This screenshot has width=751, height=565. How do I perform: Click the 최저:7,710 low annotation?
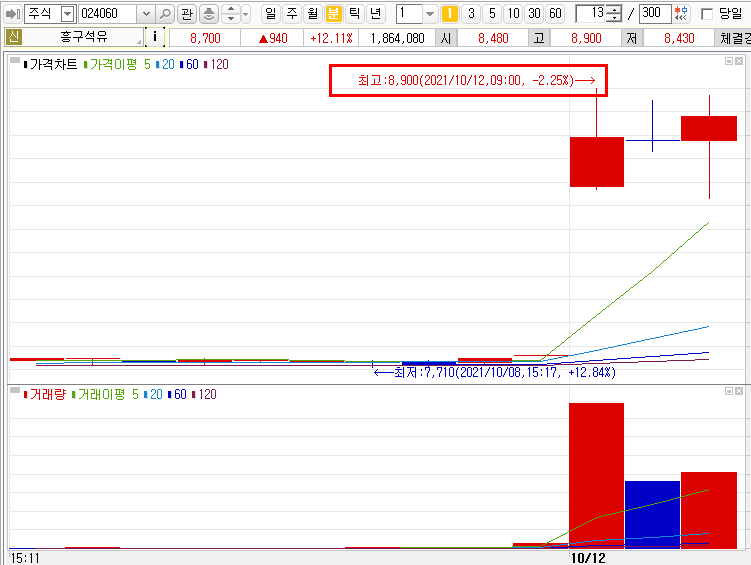click(x=494, y=372)
